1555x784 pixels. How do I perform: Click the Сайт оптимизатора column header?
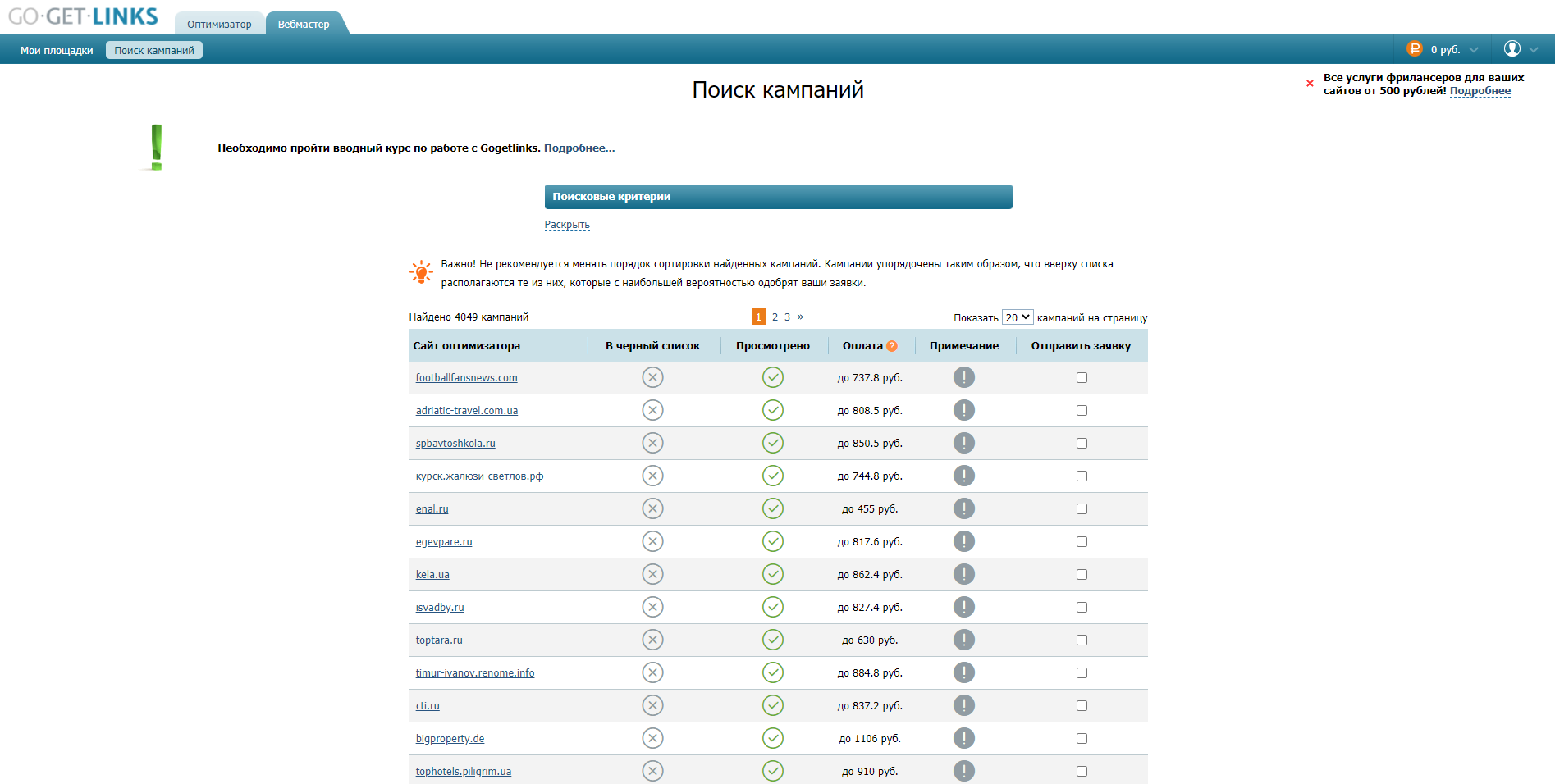pos(466,346)
